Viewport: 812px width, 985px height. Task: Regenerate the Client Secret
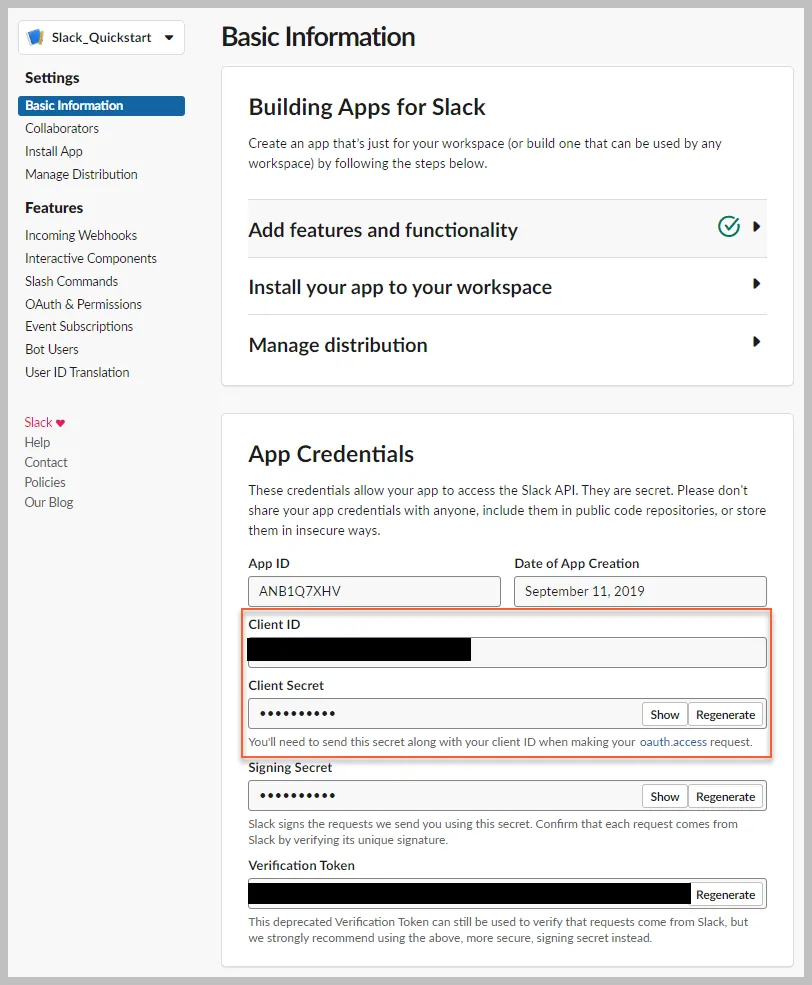click(x=725, y=714)
